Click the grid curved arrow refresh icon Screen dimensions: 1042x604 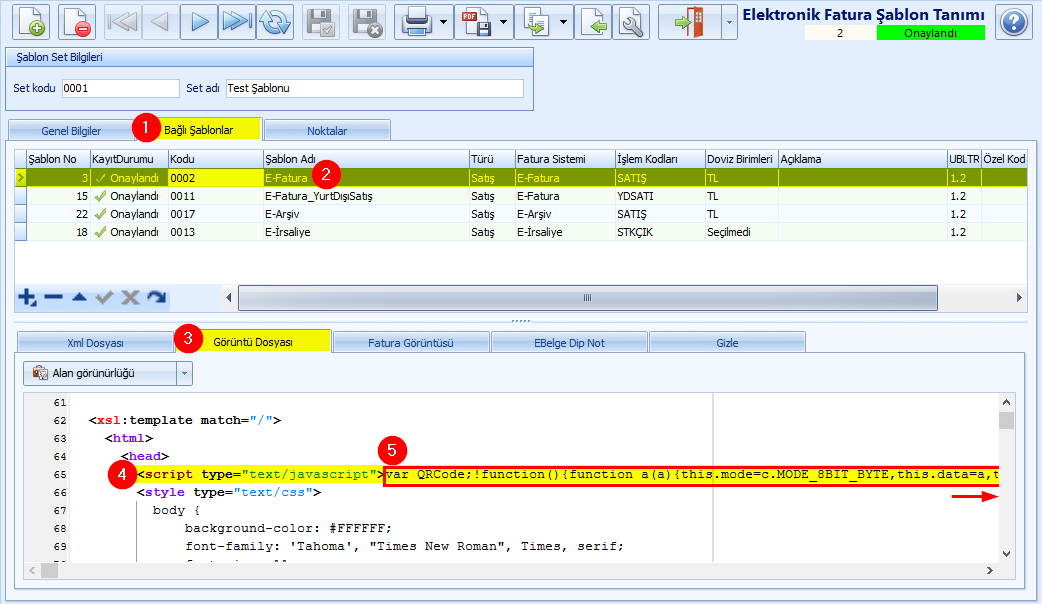pos(156,298)
